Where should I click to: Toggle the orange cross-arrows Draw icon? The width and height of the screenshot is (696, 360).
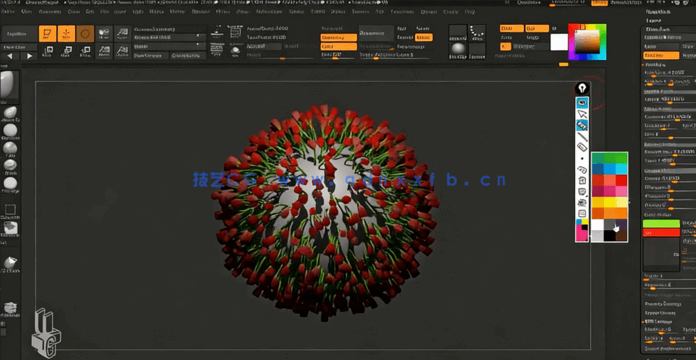[x=66, y=34]
